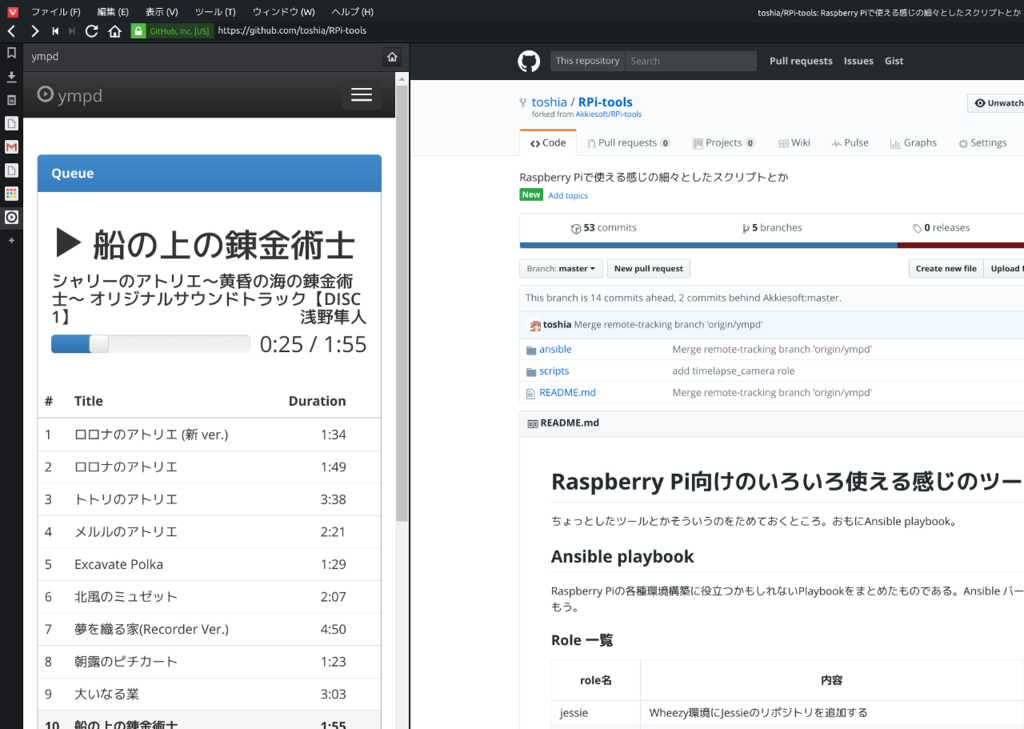This screenshot has height=729, width=1024.
Task: Select the active ympd web panel icon
Action: [x=11, y=217]
